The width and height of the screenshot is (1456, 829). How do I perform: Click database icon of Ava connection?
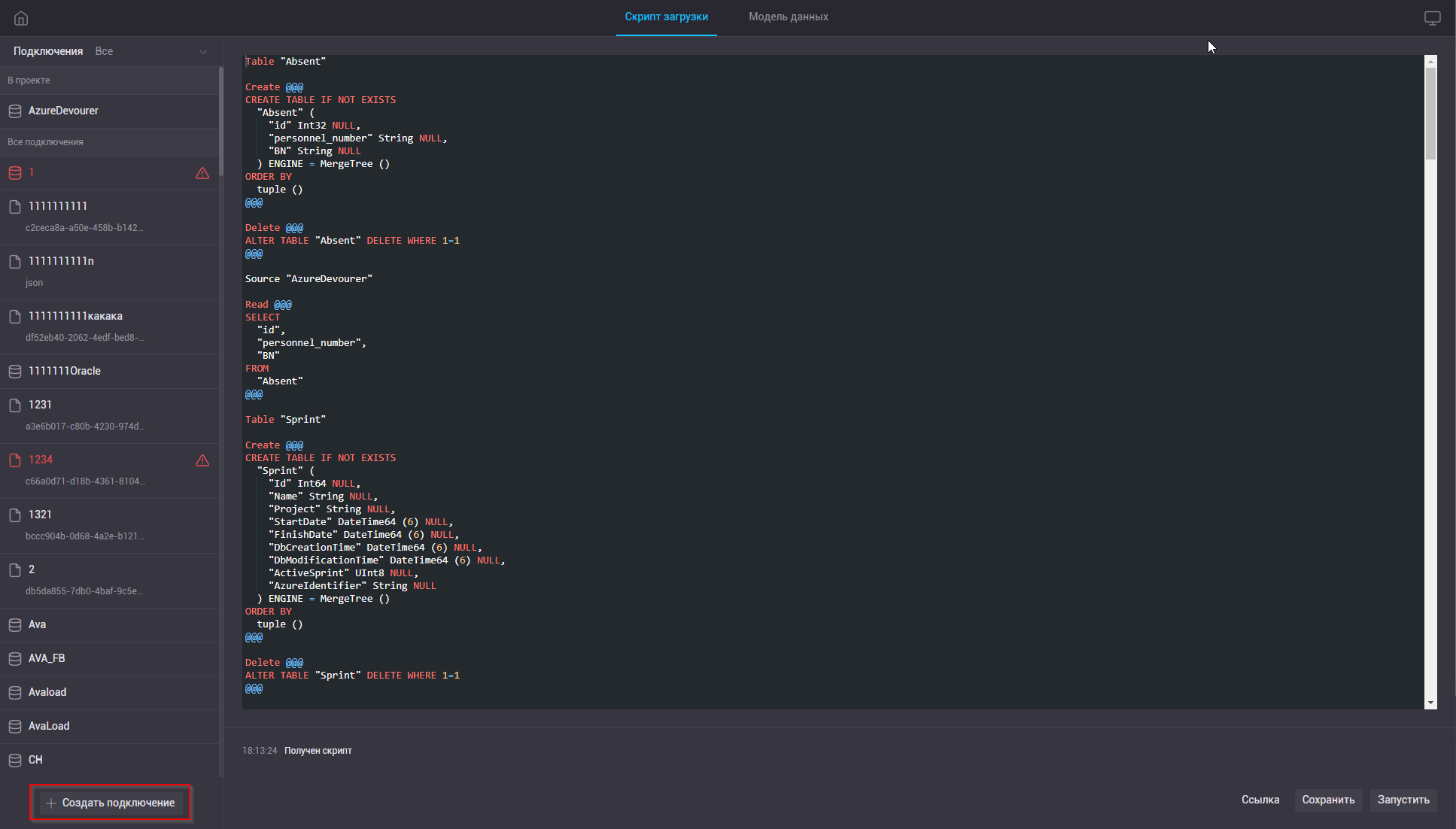pyautogui.click(x=15, y=625)
